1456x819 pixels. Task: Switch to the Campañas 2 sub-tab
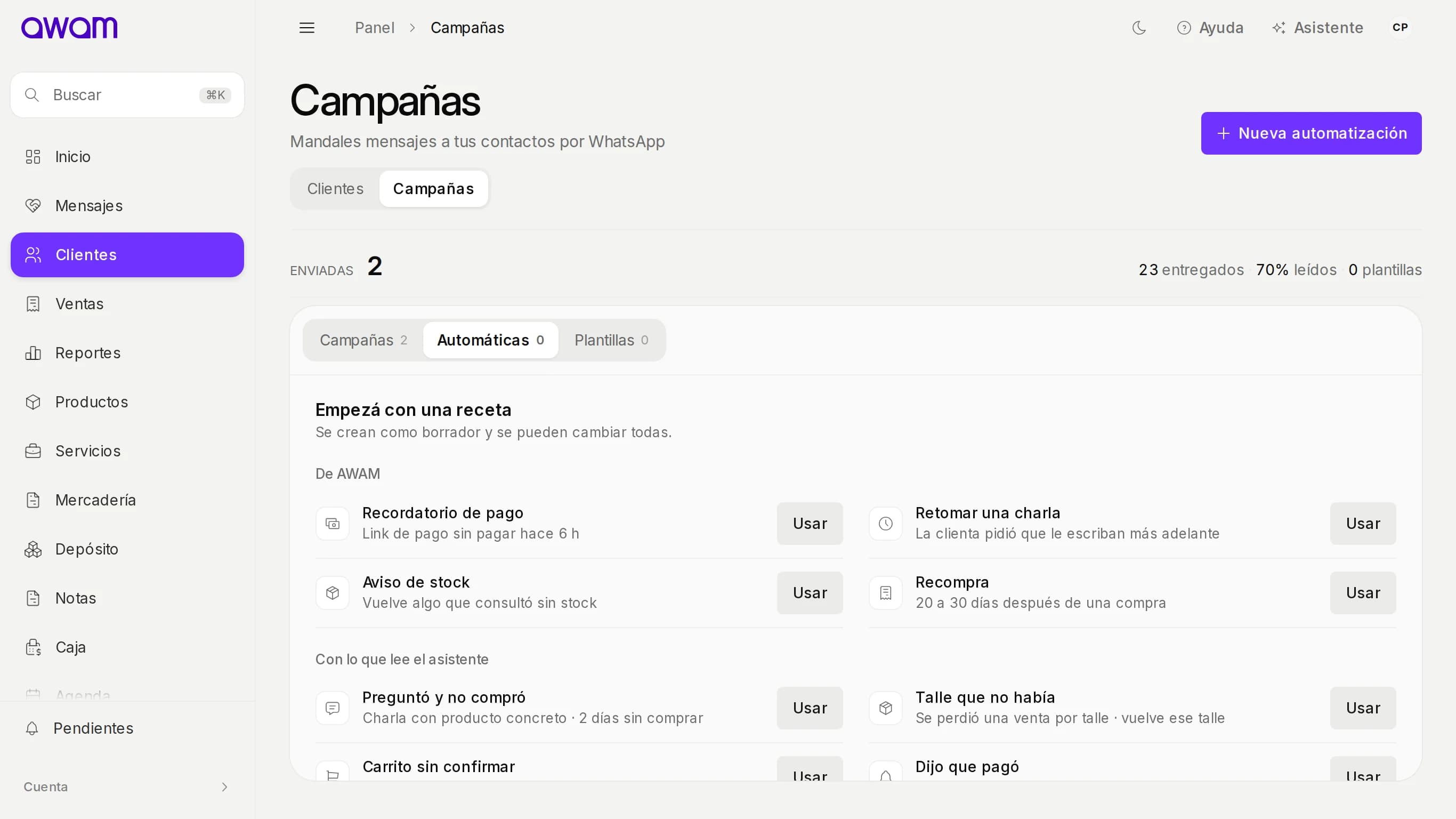363,341
